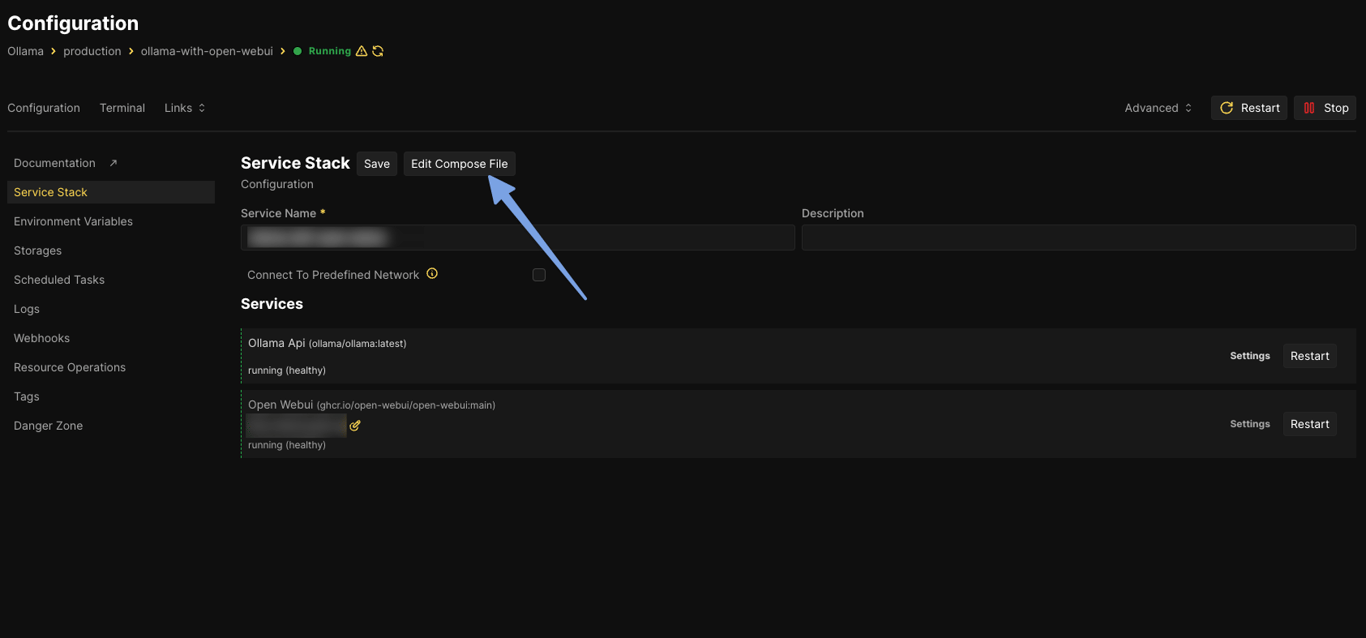Open the Advanced dropdown menu
The width and height of the screenshot is (1366, 638).
tap(1158, 108)
